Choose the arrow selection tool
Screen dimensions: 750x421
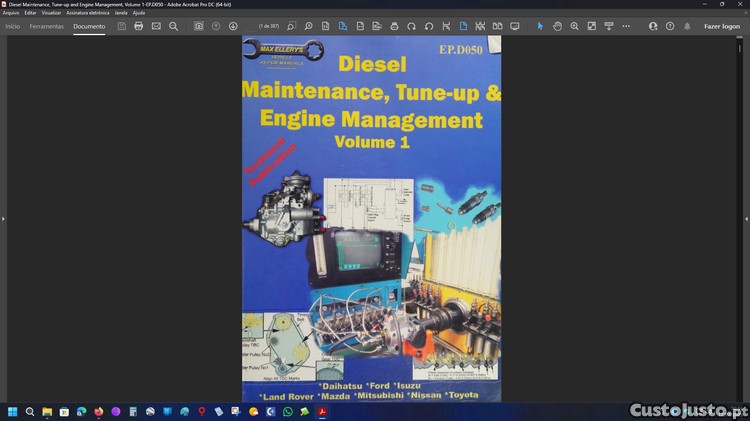[541, 26]
